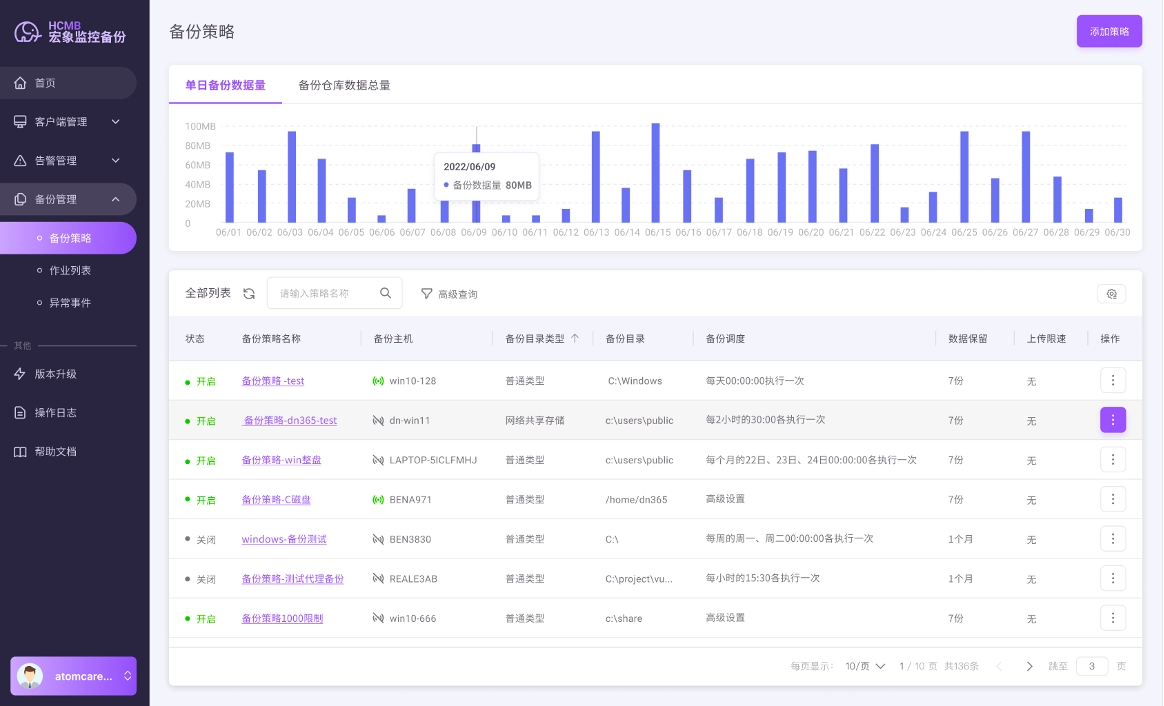Open the actions menu for 测试代理备份 row
The image size is (1164, 706).
(1112, 578)
